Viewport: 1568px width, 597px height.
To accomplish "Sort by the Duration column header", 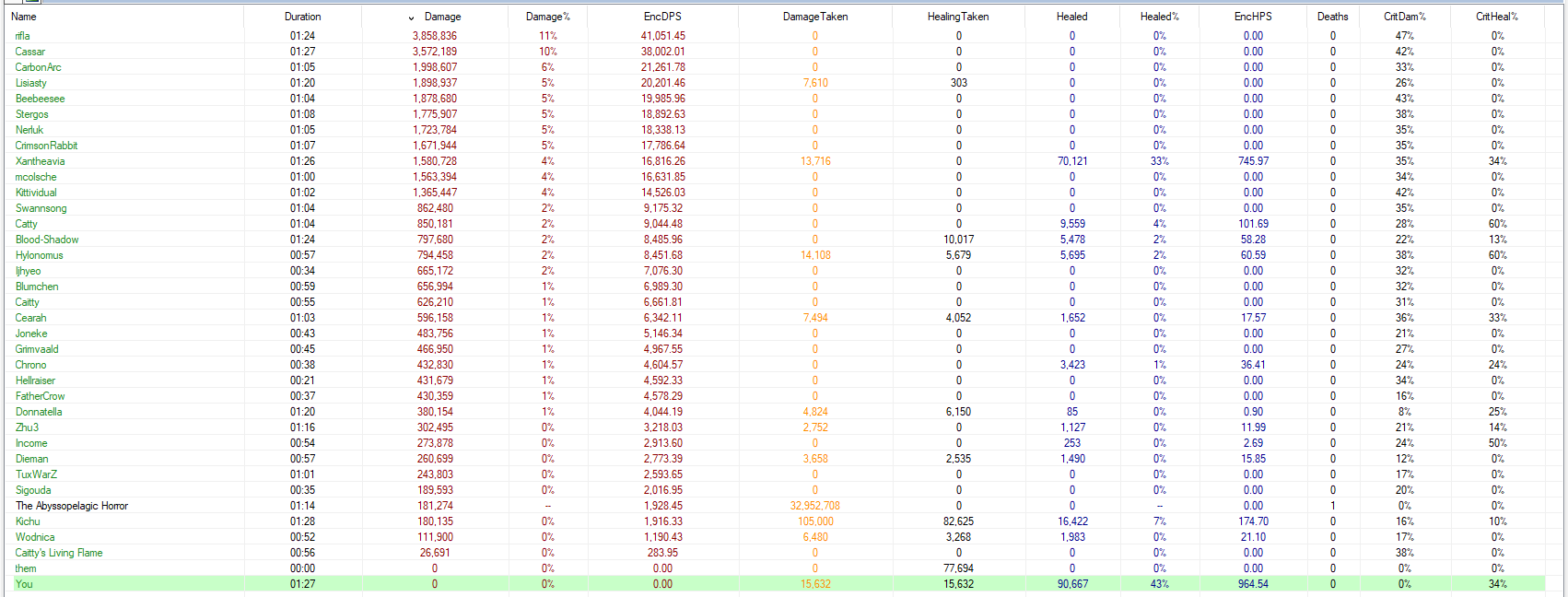I will pyautogui.click(x=302, y=17).
